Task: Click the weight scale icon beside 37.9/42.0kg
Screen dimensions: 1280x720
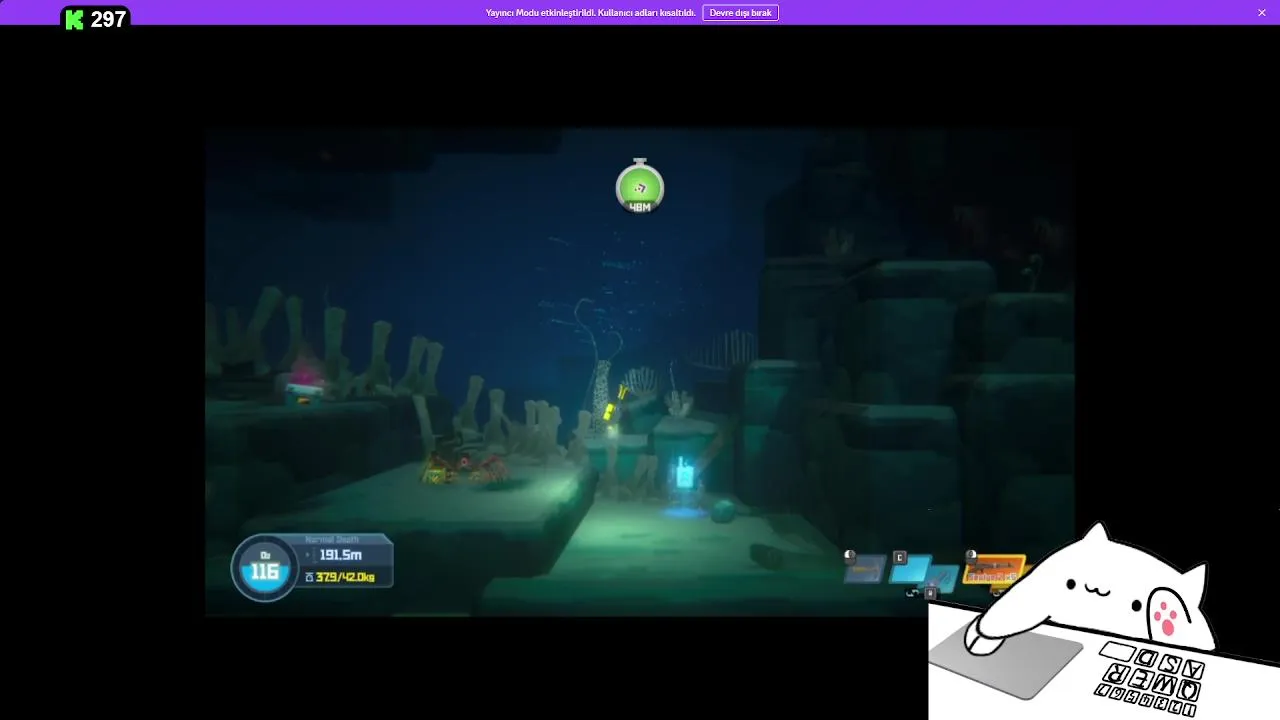Action: (309, 577)
